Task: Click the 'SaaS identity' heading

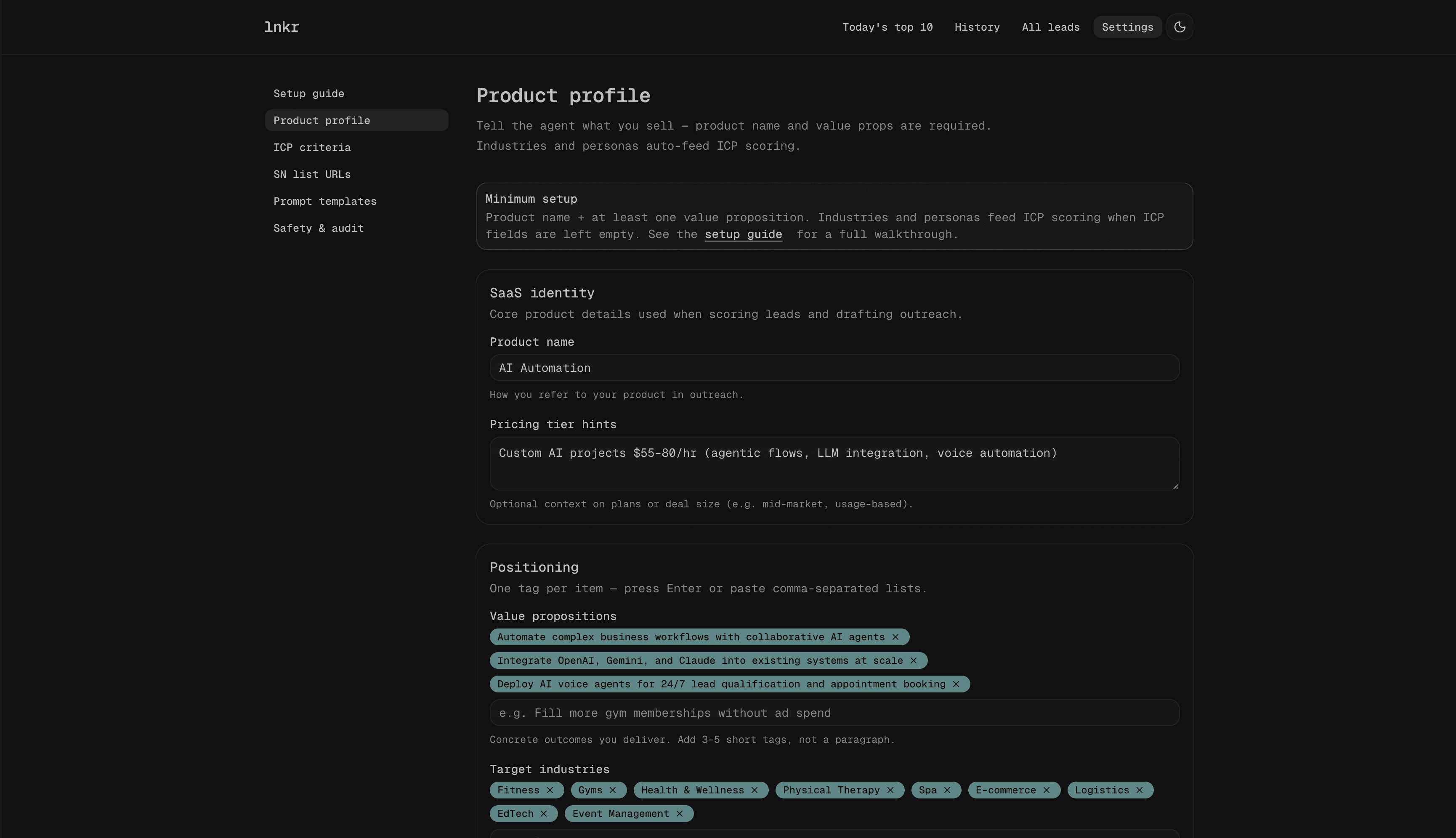Action: 542,293
